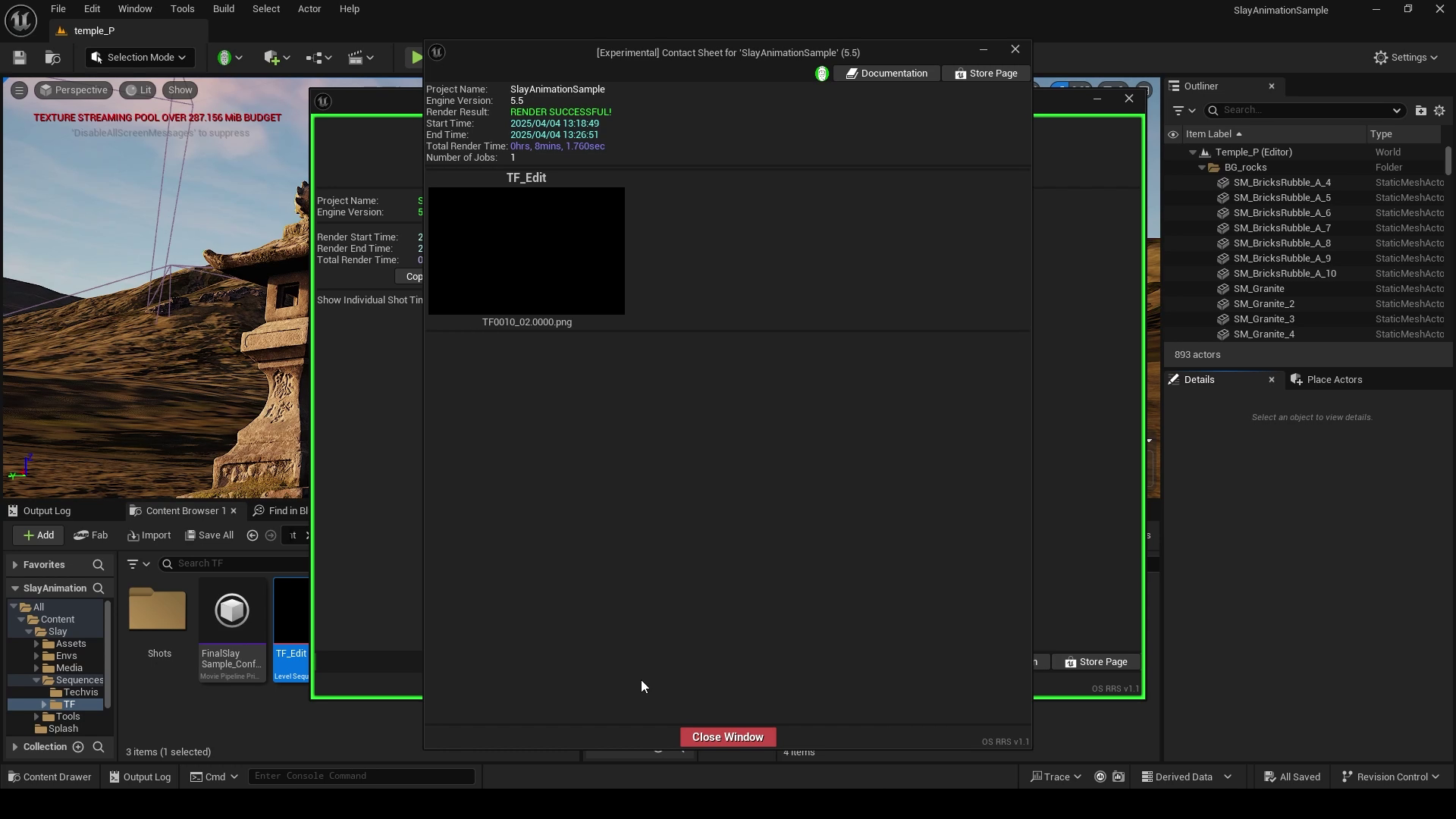Open Derived Data dropdown
Image resolution: width=1456 pixels, height=819 pixels.
tap(1187, 777)
